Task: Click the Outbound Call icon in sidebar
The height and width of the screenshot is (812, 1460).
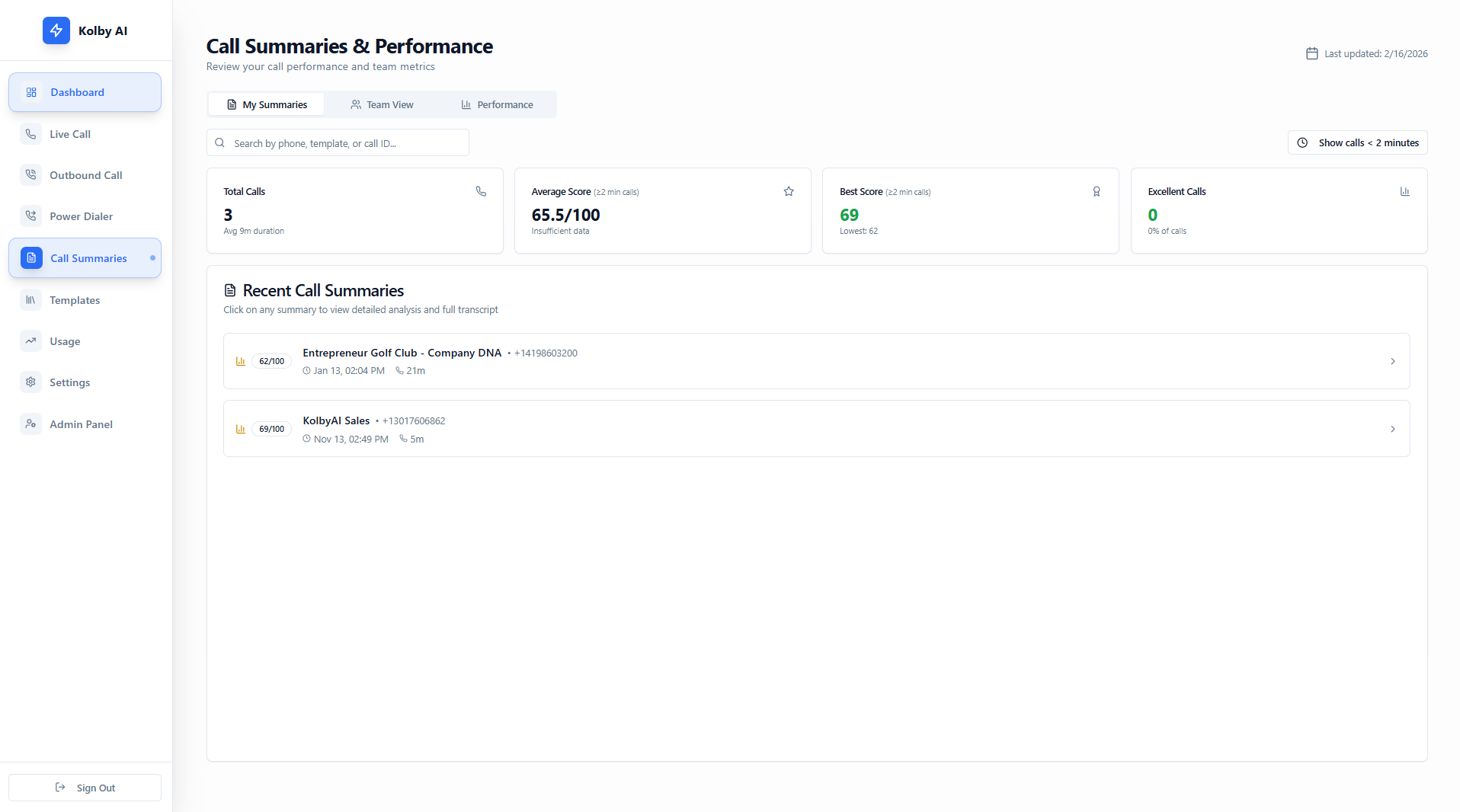Action: tap(30, 174)
